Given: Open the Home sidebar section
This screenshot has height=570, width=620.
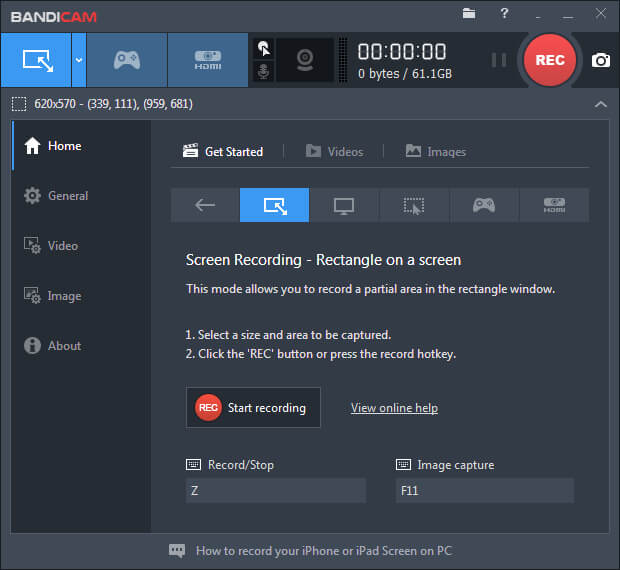Looking at the screenshot, I should [x=81, y=146].
